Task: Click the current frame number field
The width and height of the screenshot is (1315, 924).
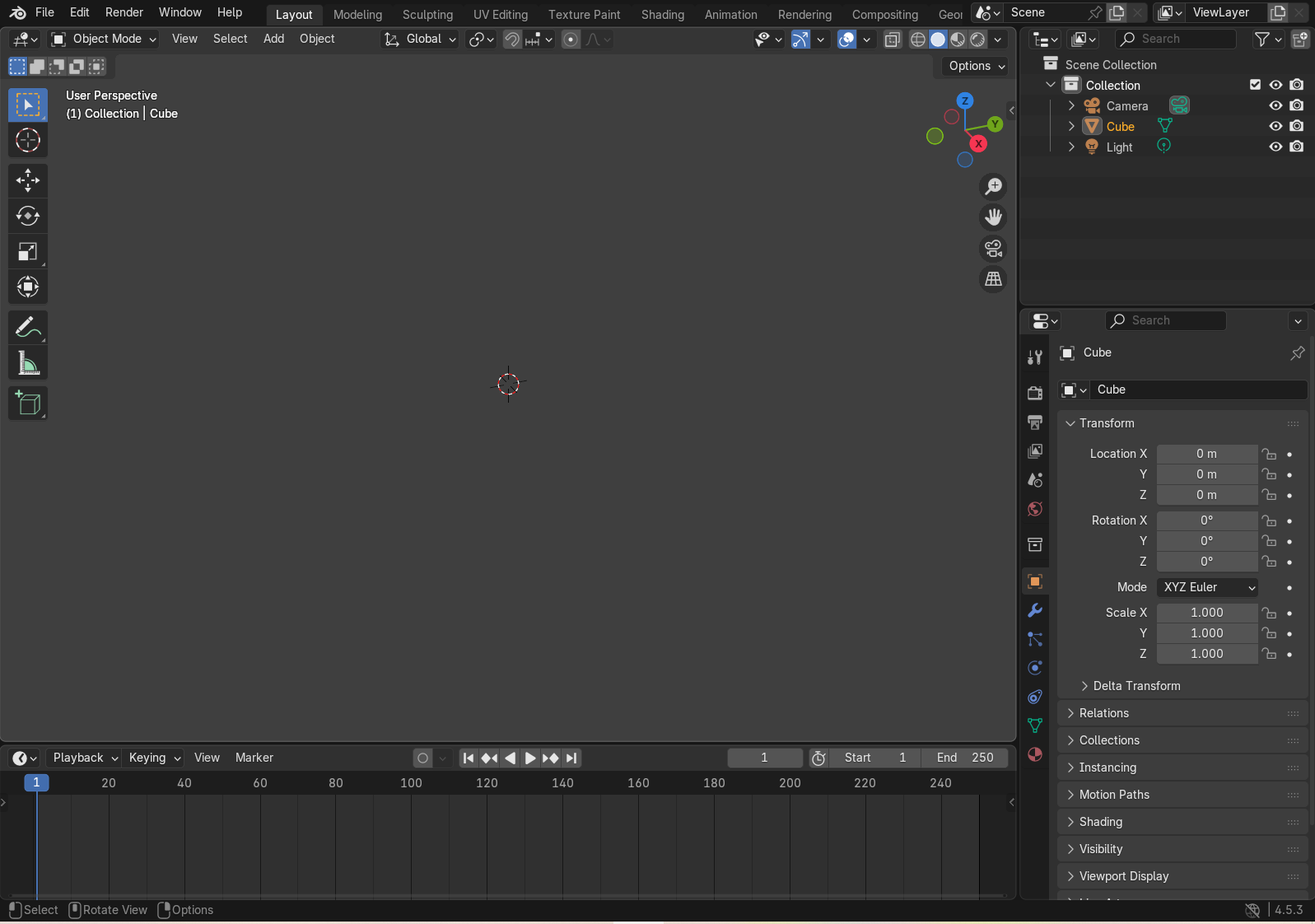Action: coord(765,758)
